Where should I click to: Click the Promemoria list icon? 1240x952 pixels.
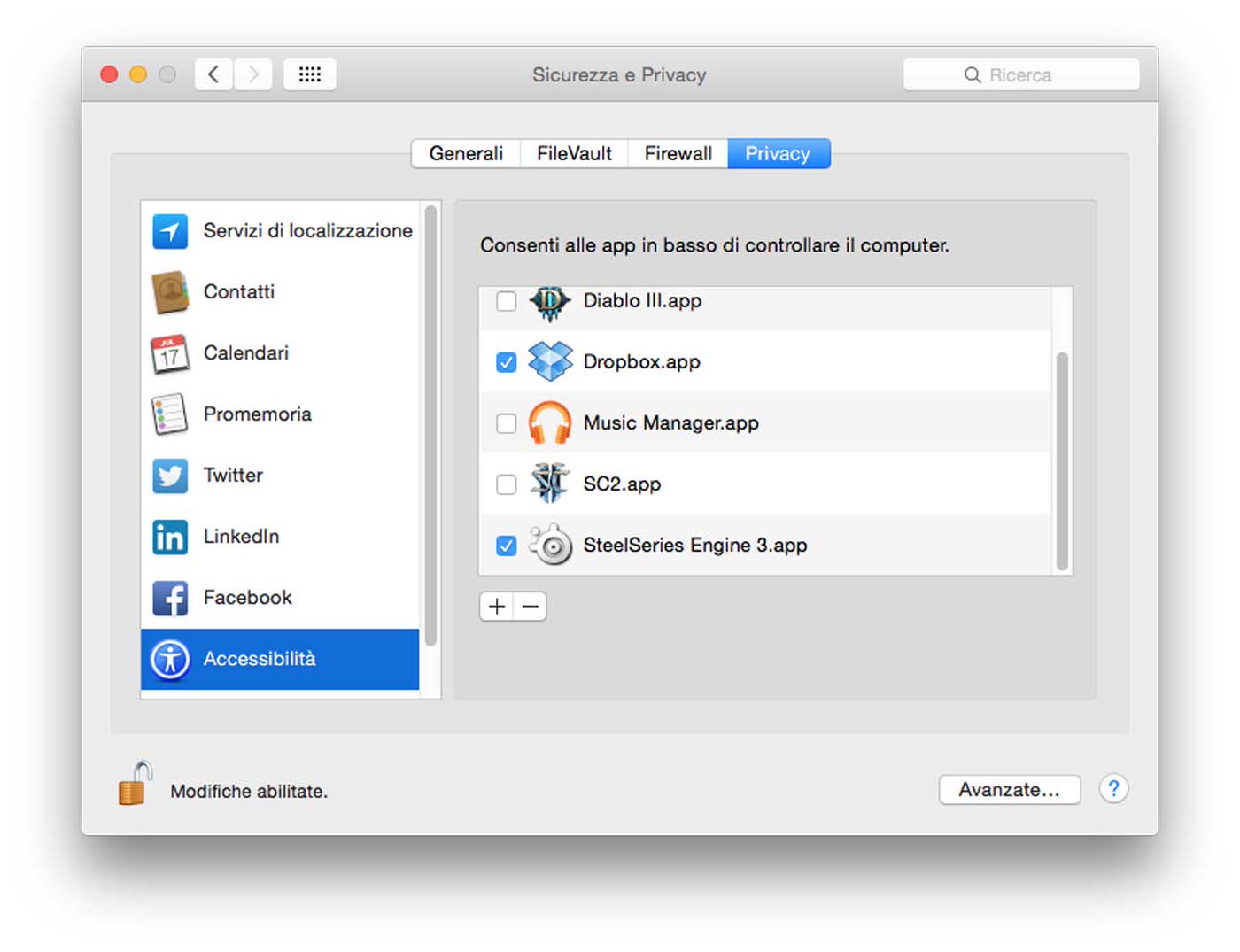click(x=170, y=414)
